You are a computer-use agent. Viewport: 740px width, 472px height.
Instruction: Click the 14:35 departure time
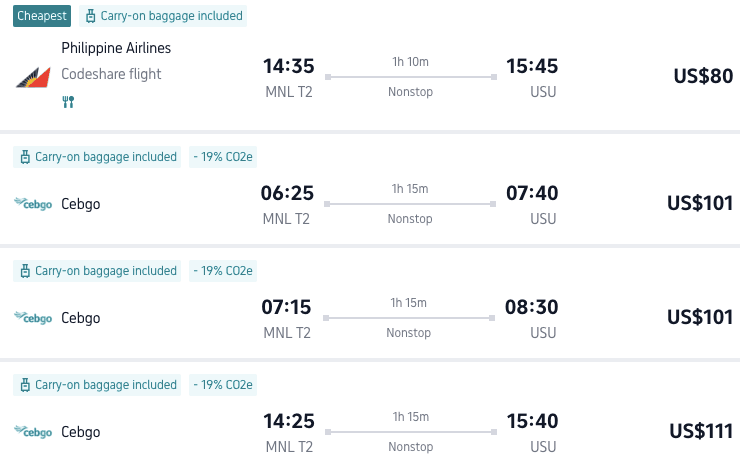point(288,66)
